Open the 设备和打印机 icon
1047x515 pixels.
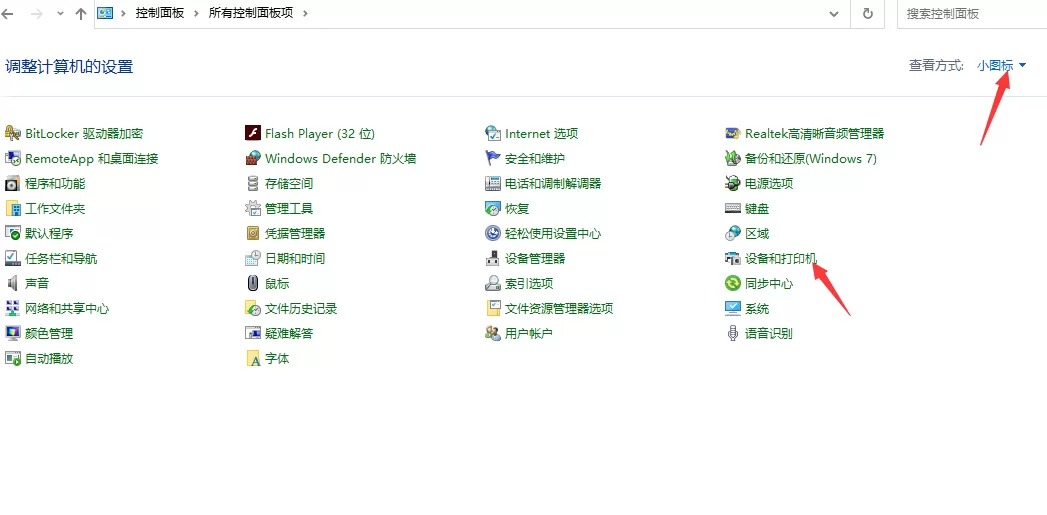click(x=732, y=258)
